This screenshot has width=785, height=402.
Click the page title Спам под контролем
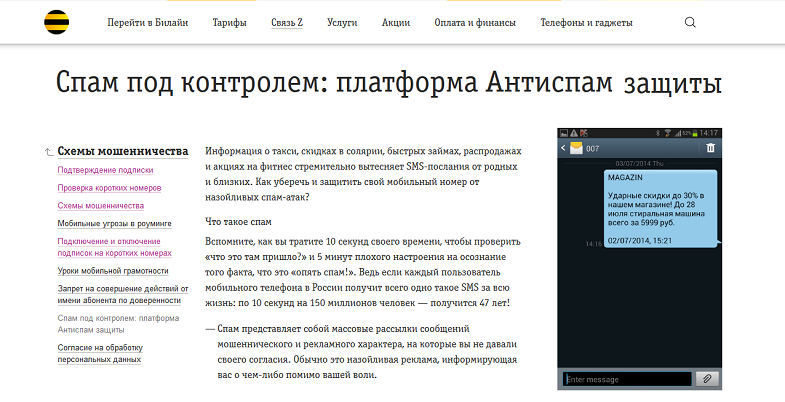[x=388, y=83]
